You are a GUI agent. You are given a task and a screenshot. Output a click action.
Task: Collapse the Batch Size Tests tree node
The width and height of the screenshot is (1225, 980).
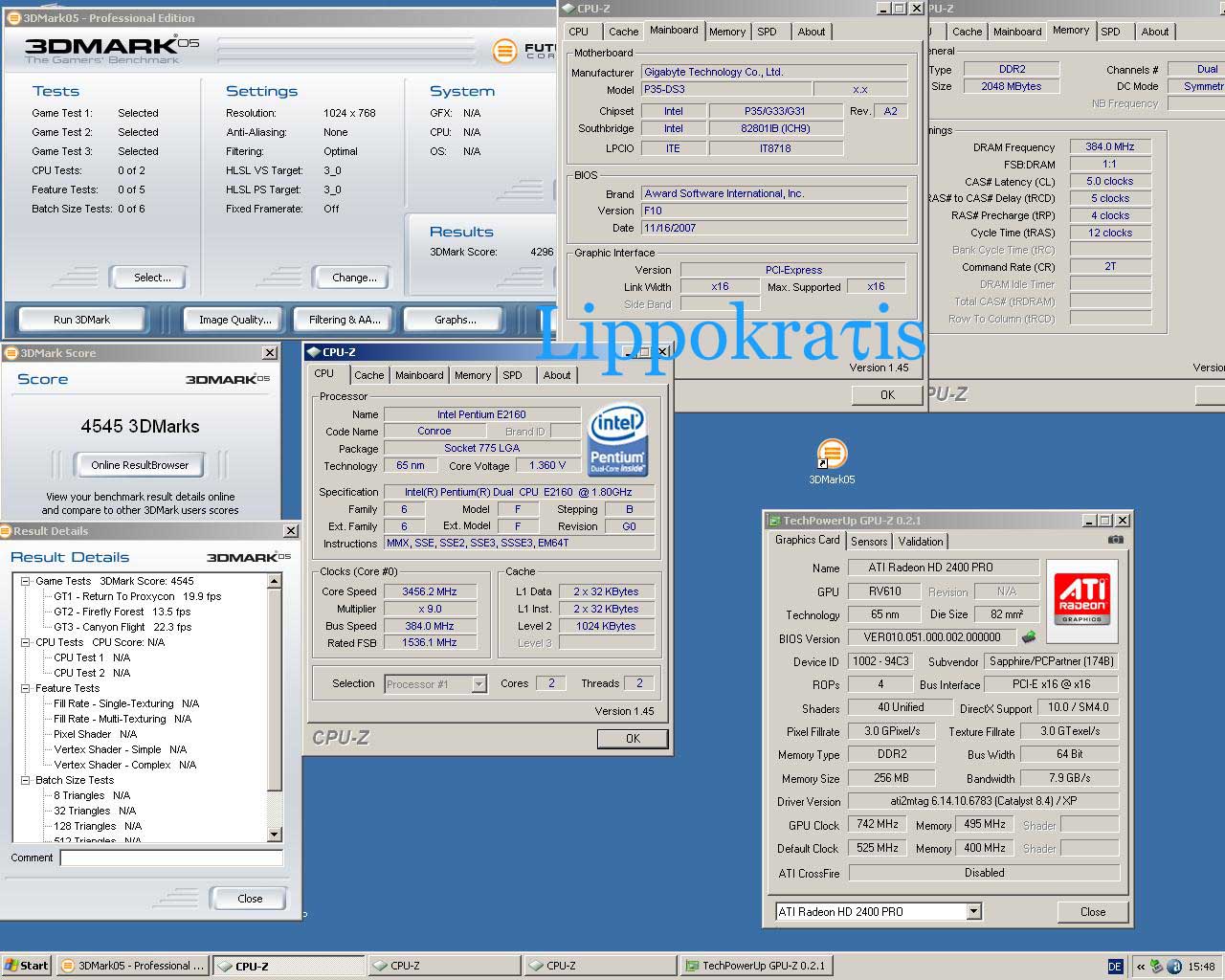[26, 780]
